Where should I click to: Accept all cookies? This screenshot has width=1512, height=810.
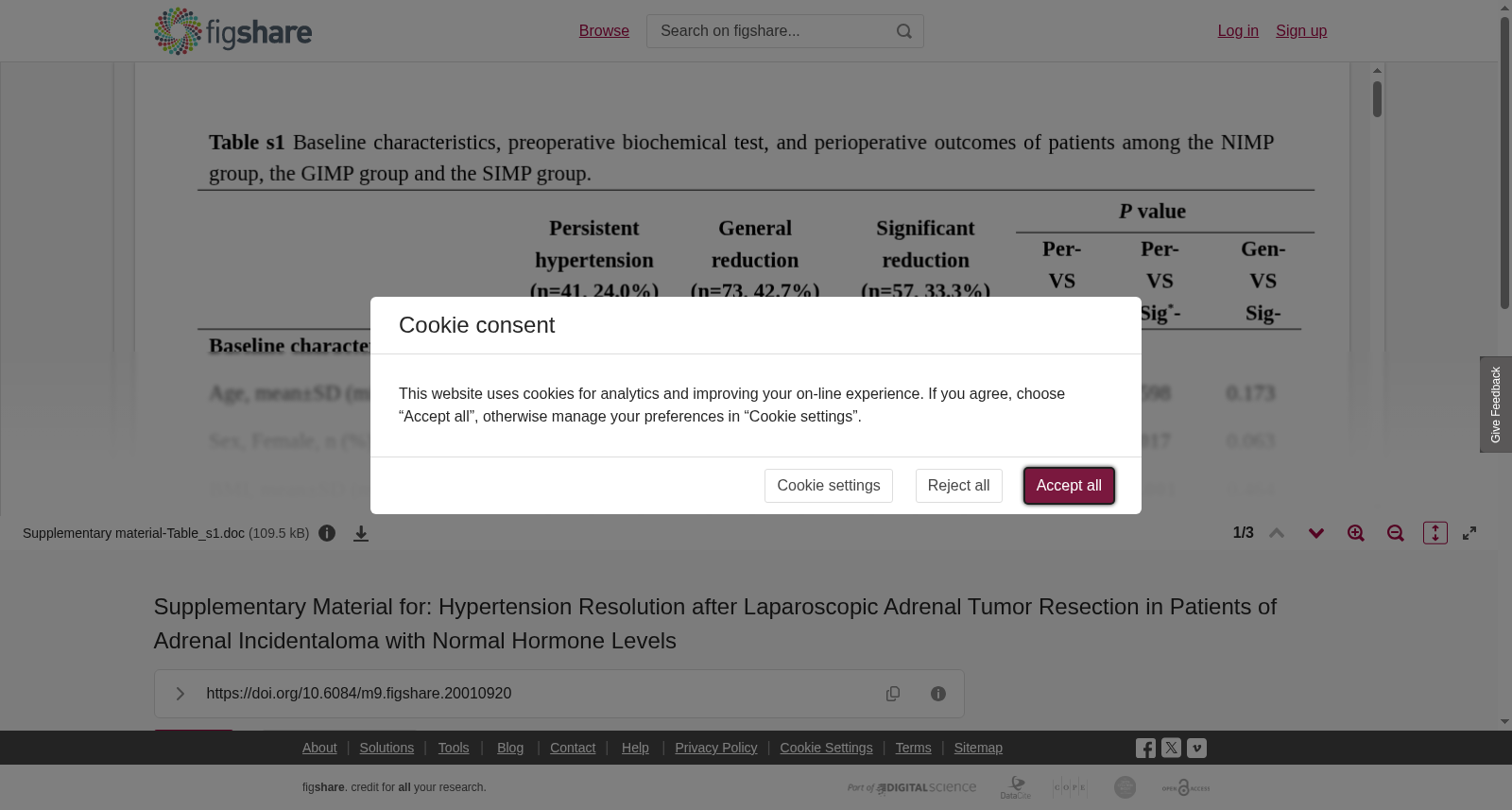(1069, 486)
